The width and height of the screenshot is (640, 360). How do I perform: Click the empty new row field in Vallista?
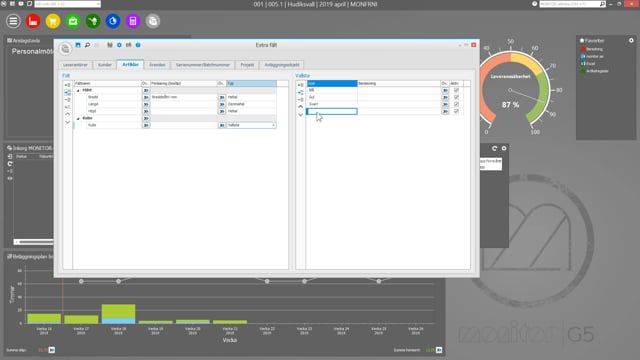(332, 111)
